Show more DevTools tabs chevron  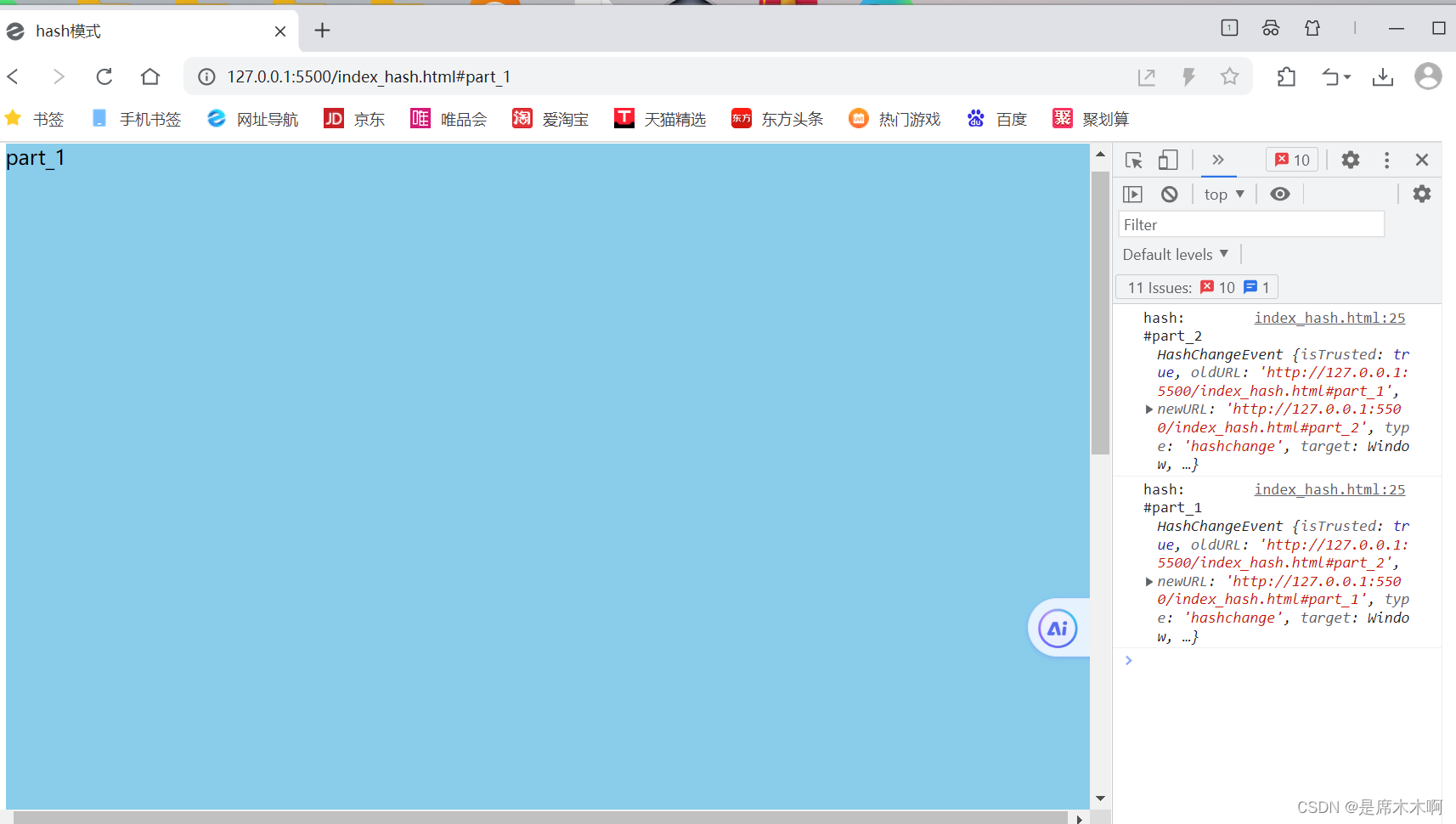click(1218, 160)
